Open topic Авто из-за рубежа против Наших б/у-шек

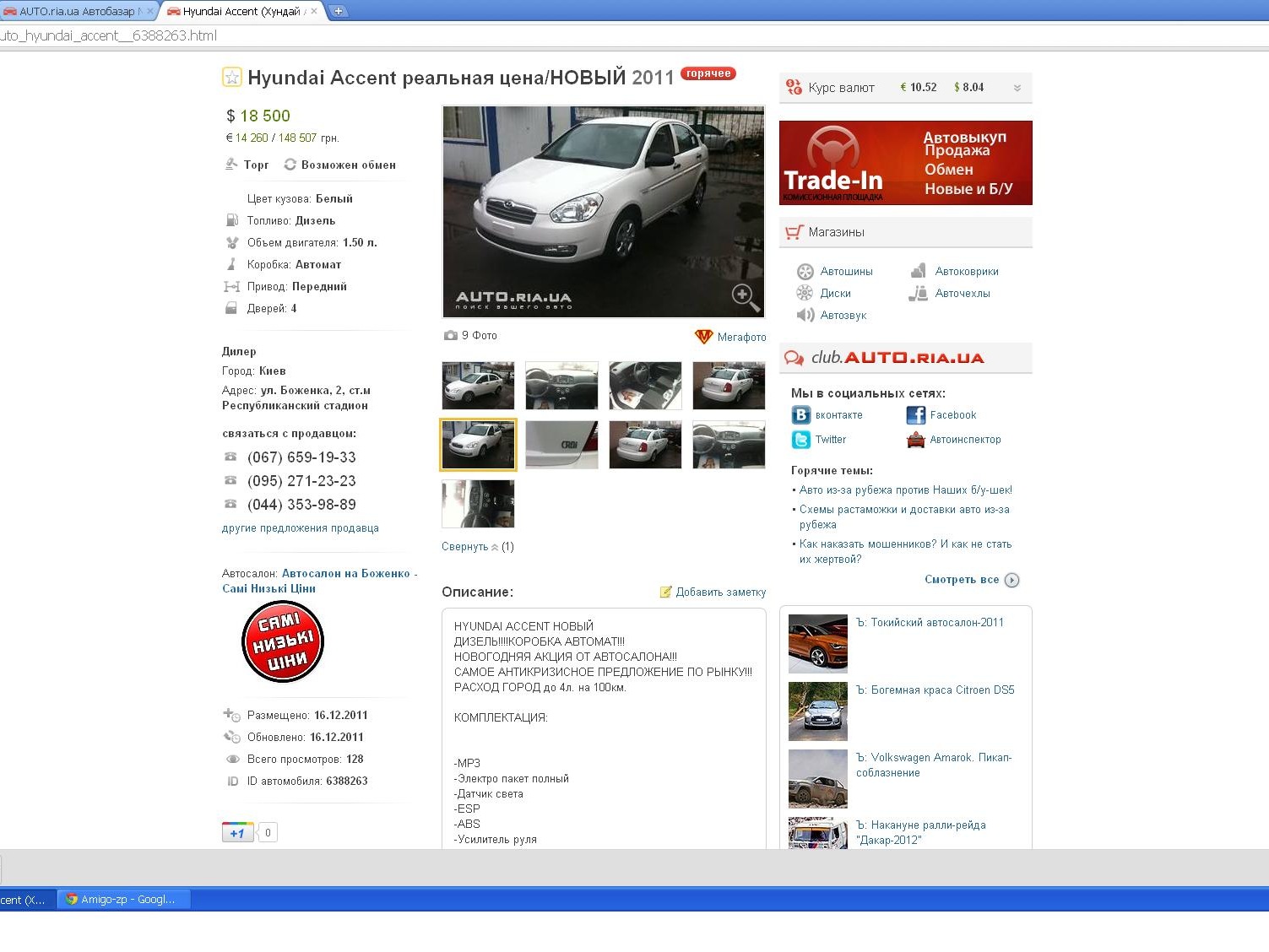click(905, 490)
